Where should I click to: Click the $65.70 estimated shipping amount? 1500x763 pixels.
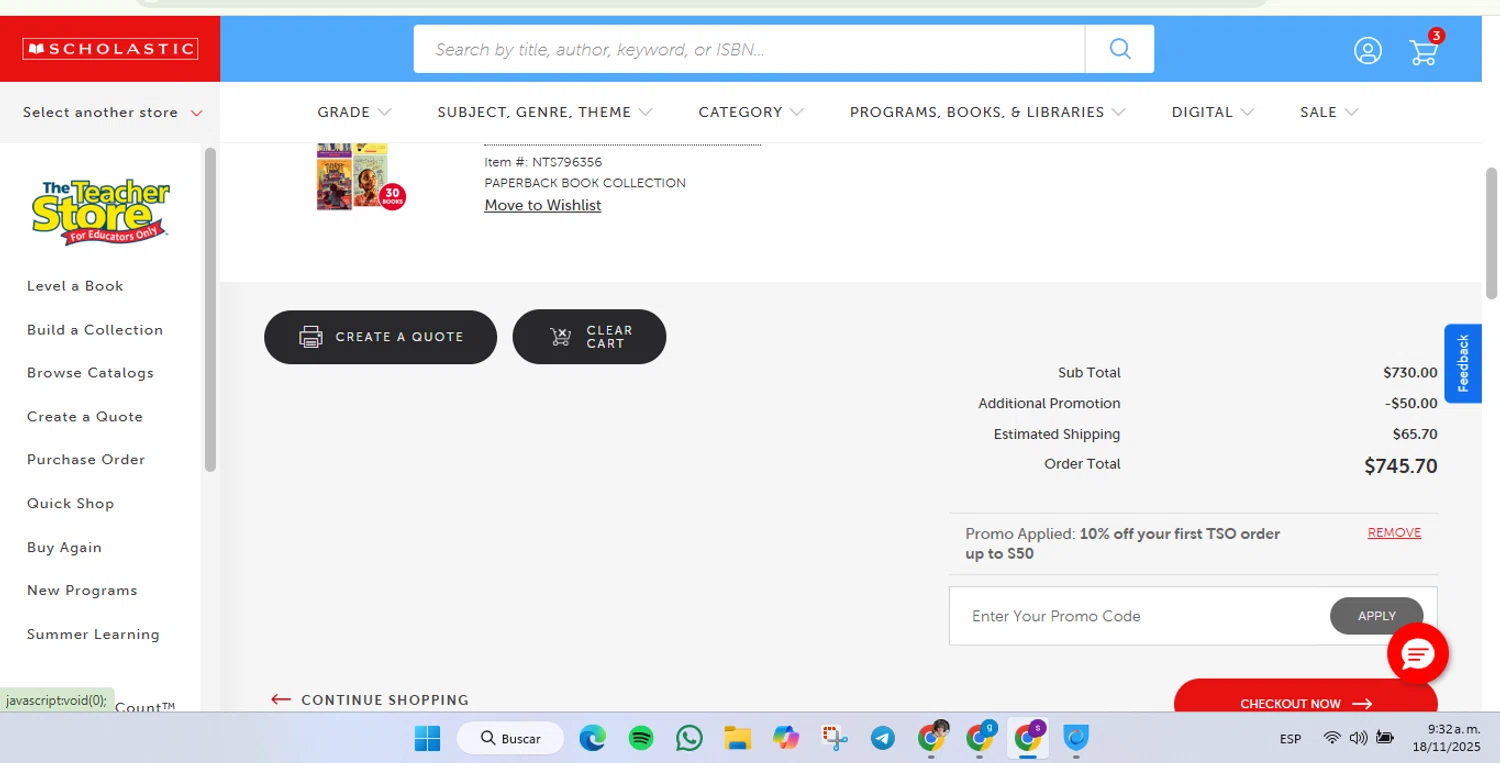coord(1414,435)
